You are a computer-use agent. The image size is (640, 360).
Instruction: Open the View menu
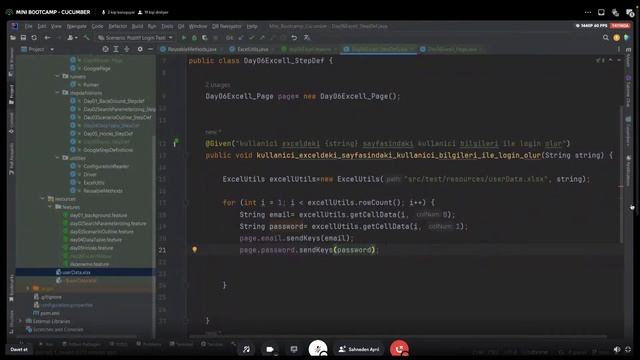56,26
